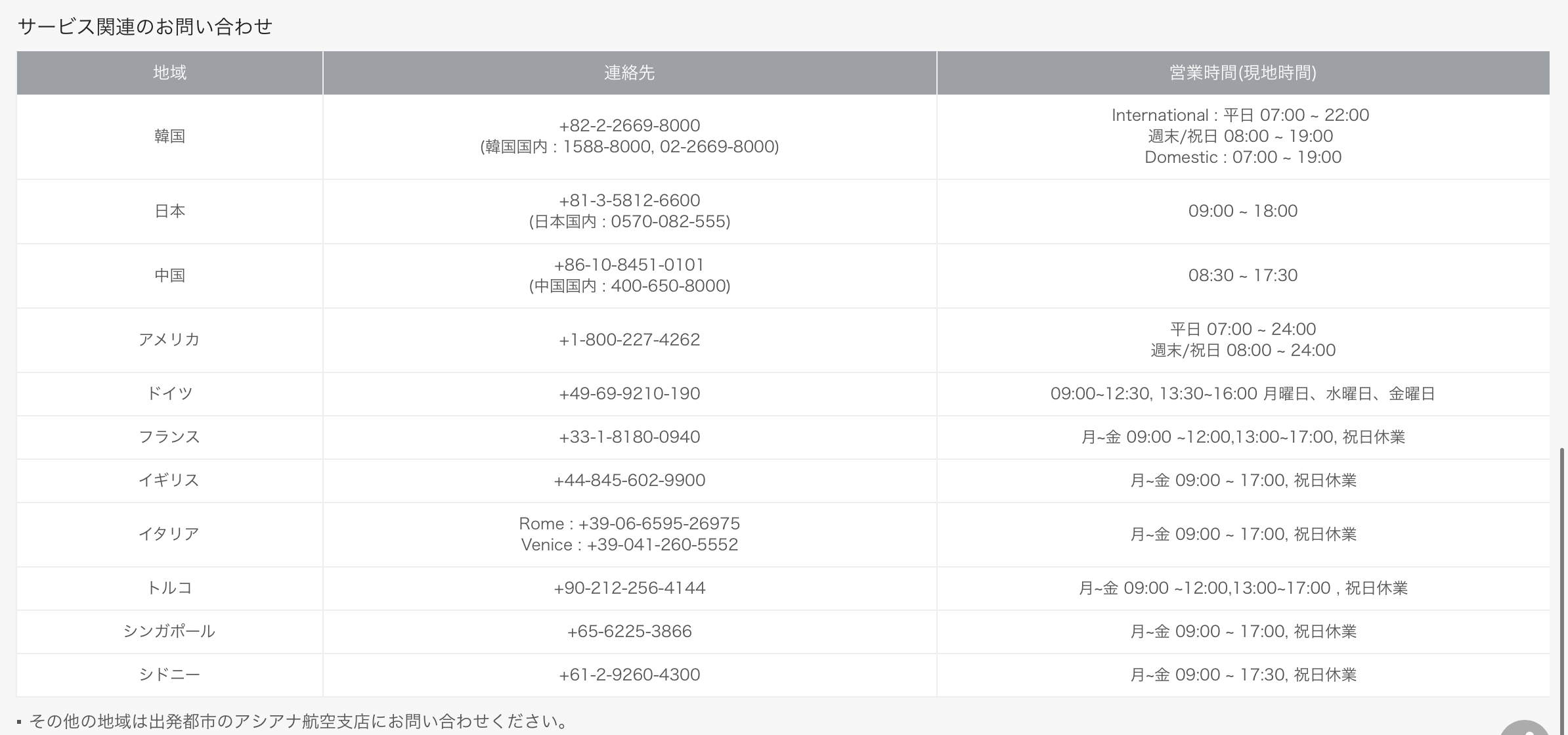Click Germany phone number +49-69-9210-190
The height and width of the screenshot is (735, 1568).
(x=629, y=393)
